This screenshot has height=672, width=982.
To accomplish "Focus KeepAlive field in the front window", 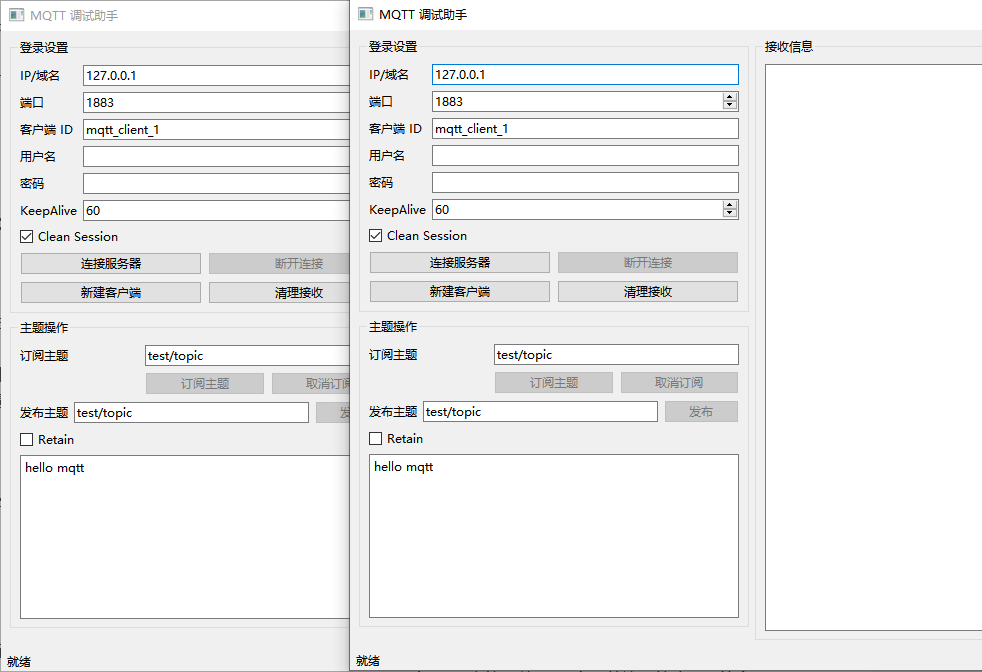I will 577,210.
